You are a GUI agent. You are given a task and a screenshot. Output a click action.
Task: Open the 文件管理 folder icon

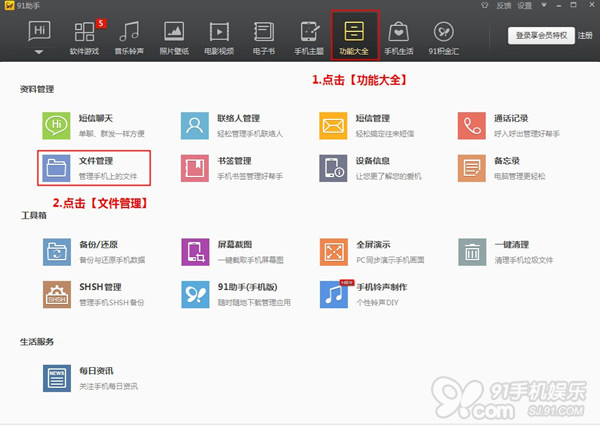57,168
